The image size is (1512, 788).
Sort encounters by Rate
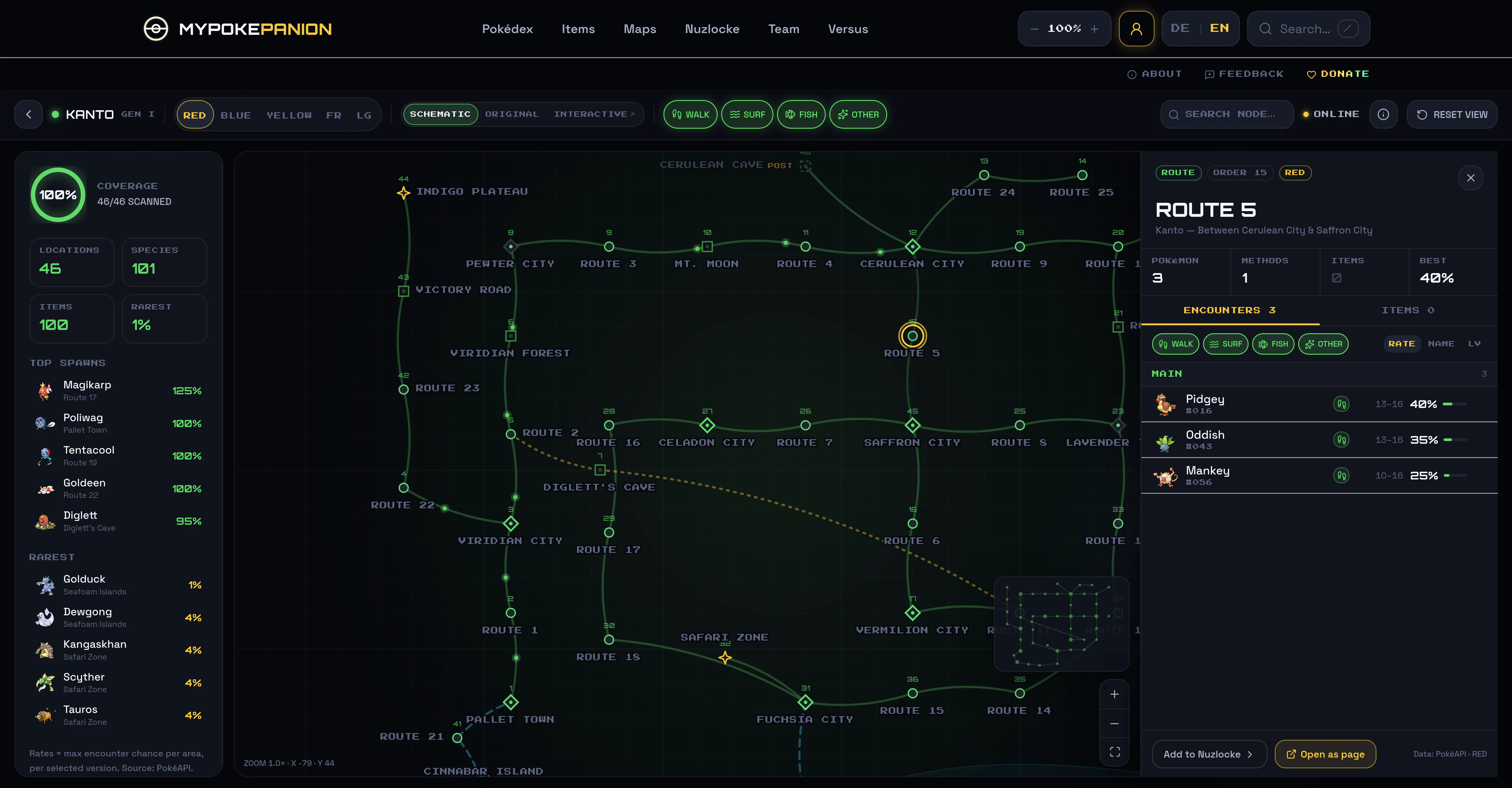pyautogui.click(x=1402, y=344)
